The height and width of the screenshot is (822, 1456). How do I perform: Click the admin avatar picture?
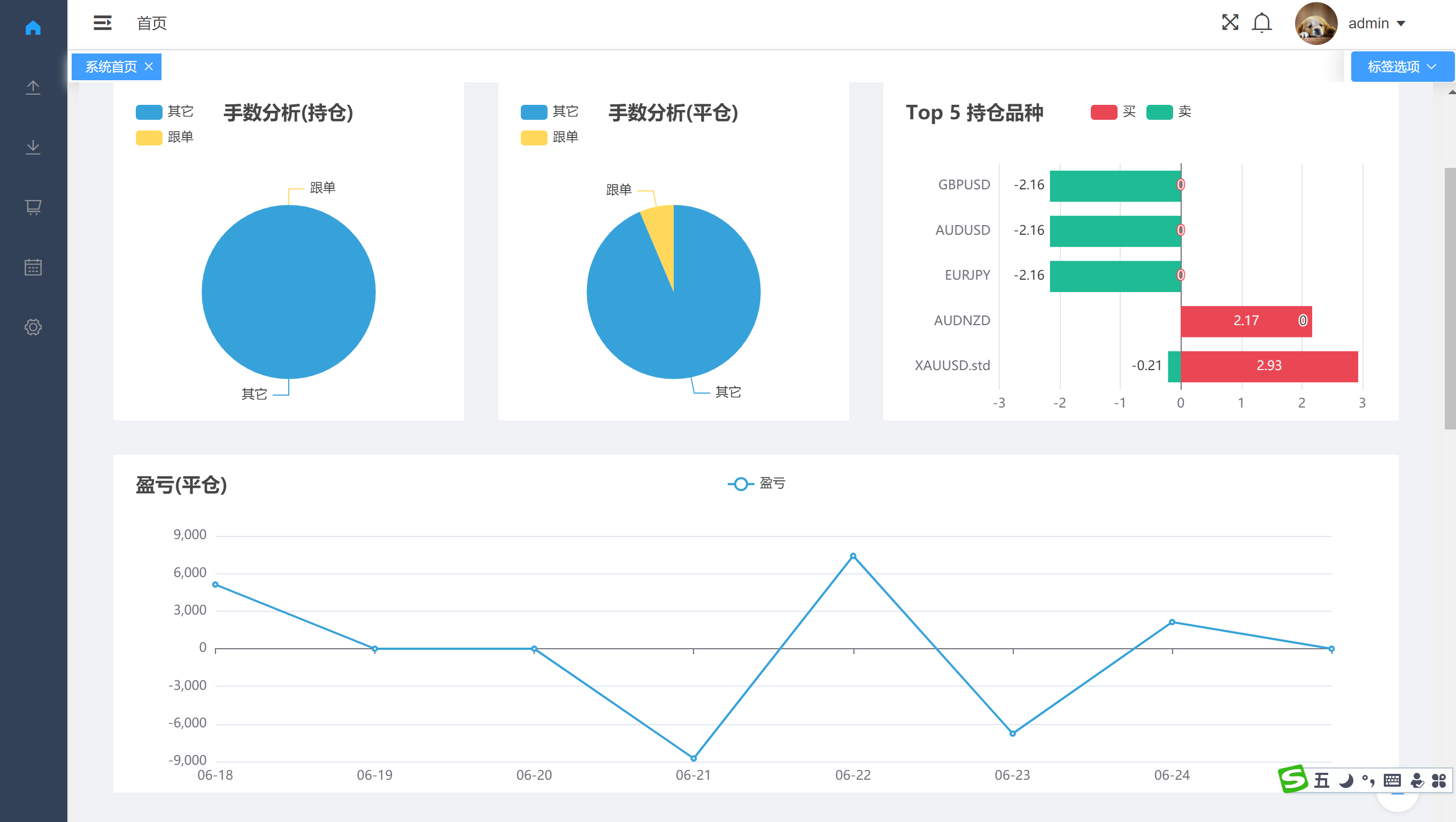tap(1316, 23)
